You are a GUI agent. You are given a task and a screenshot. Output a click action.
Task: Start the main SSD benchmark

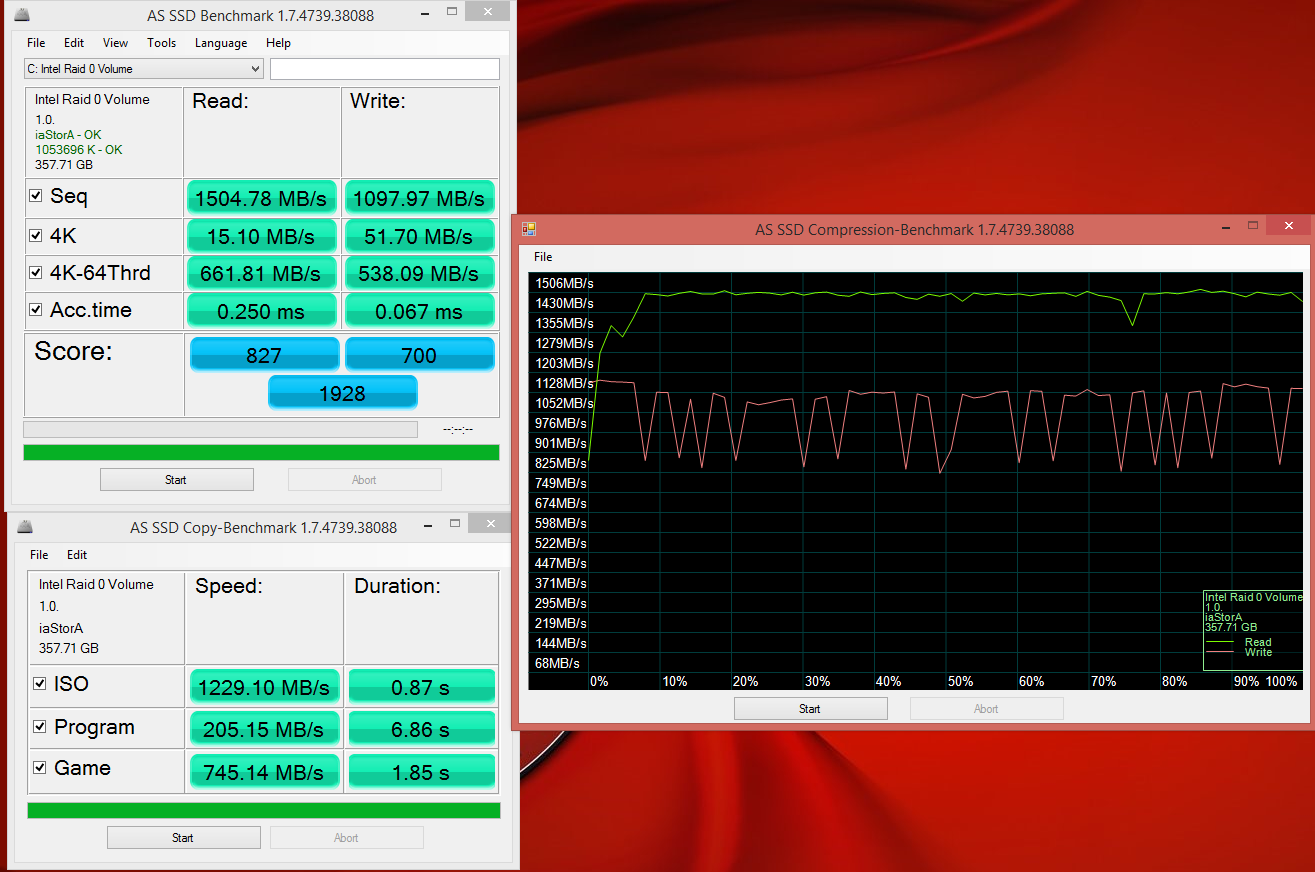176,480
